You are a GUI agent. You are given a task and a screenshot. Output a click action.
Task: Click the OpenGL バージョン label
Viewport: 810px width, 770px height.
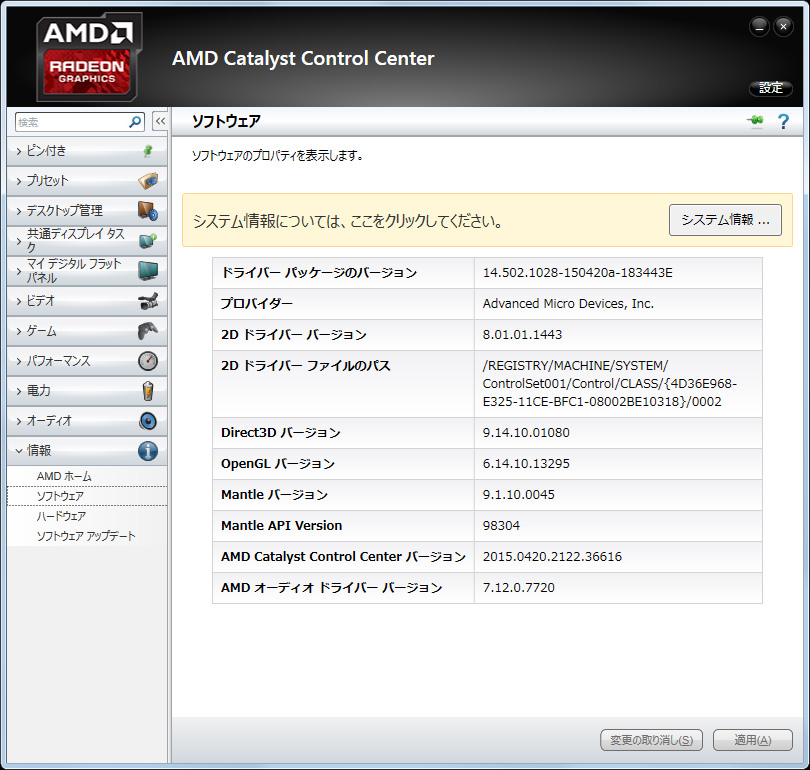[278, 464]
